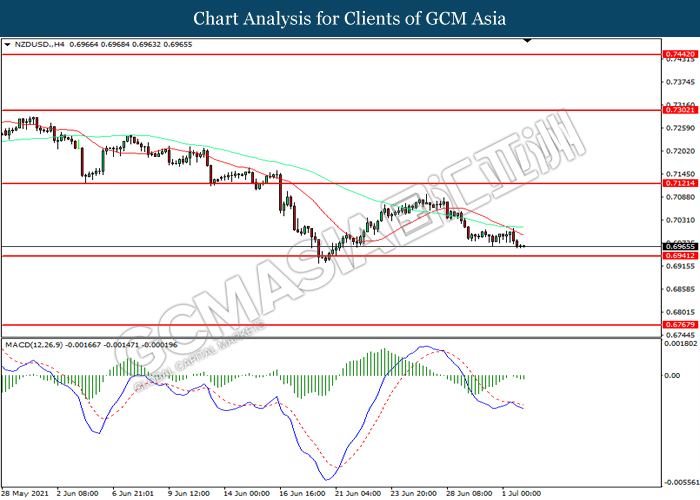Click the 16 Jun 16:00 time label

[302, 494]
